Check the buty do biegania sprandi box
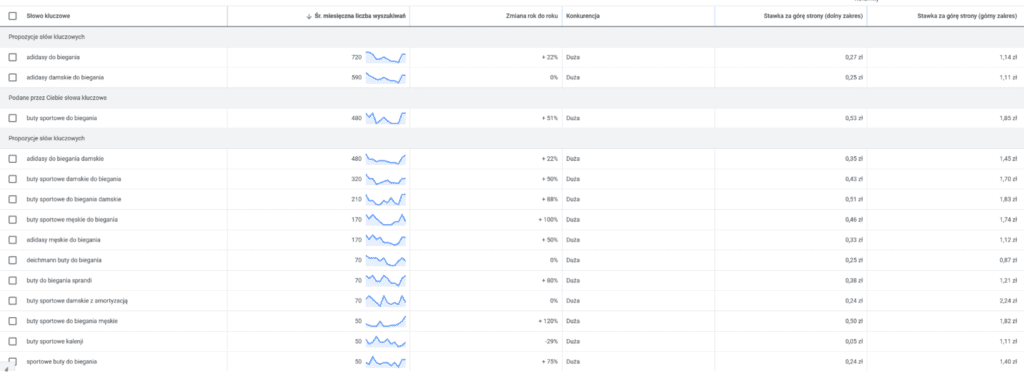The width and height of the screenshot is (1024, 372). (x=12, y=281)
